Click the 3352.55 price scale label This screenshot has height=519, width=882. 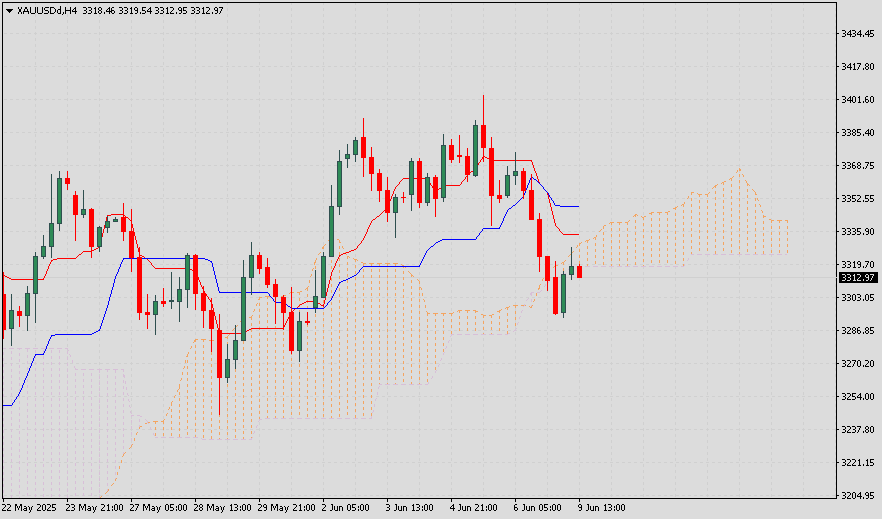pos(857,198)
